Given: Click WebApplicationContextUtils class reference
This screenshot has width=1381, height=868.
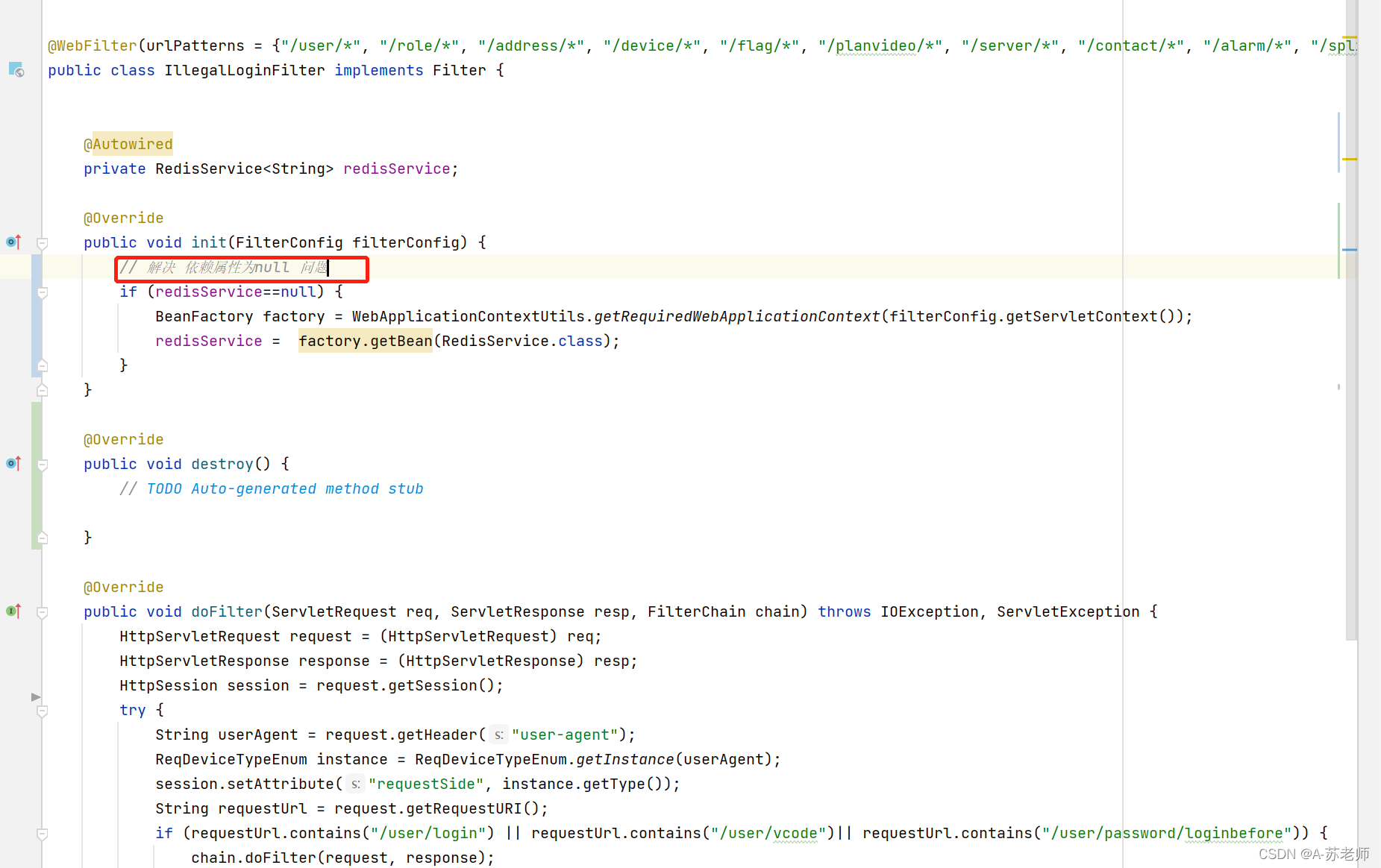Looking at the screenshot, I should [x=469, y=316].
